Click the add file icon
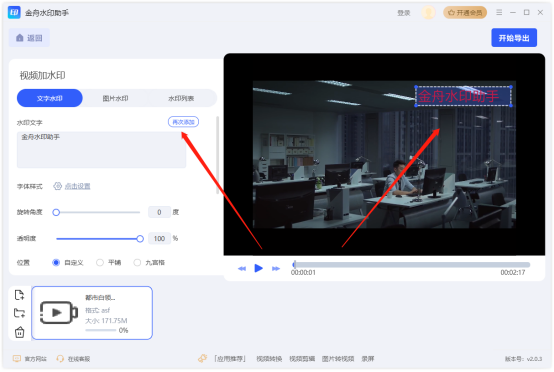 point(19,295)
